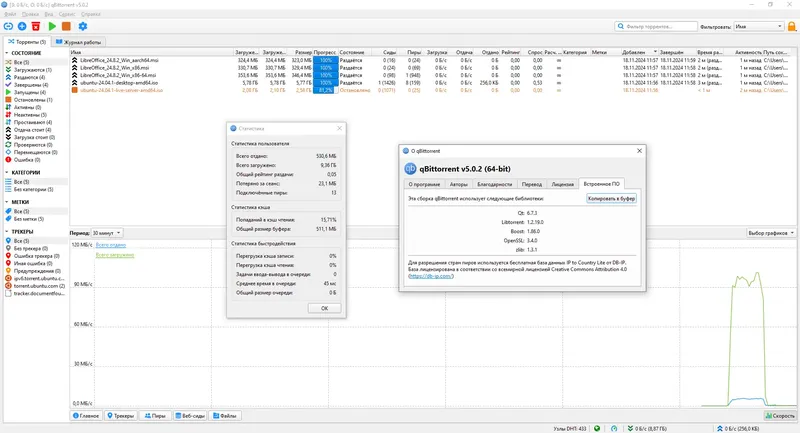Click progress bar of LibreOffice aarch64 torrent

pyautogui.click(x=325, y=60)
